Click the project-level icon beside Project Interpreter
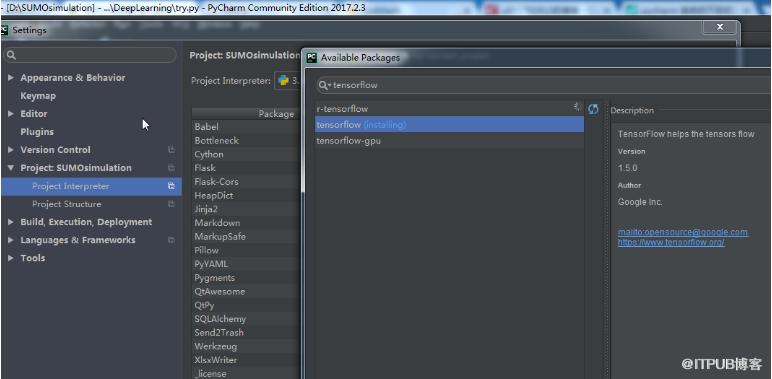The height and width of the screenshot is (379, 772). (171, 186)
